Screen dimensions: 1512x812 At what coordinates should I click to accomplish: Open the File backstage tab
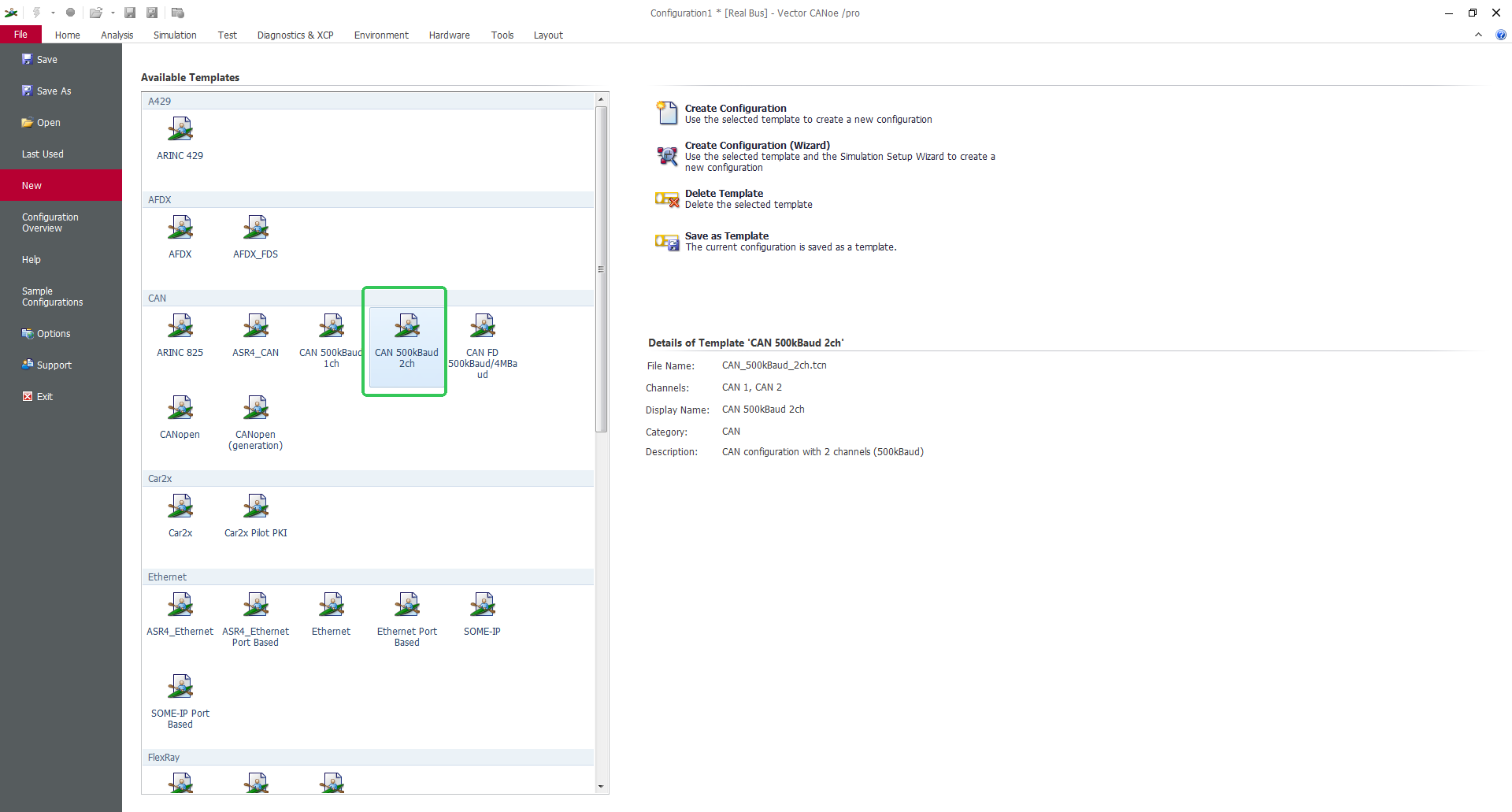pos(20,35)
